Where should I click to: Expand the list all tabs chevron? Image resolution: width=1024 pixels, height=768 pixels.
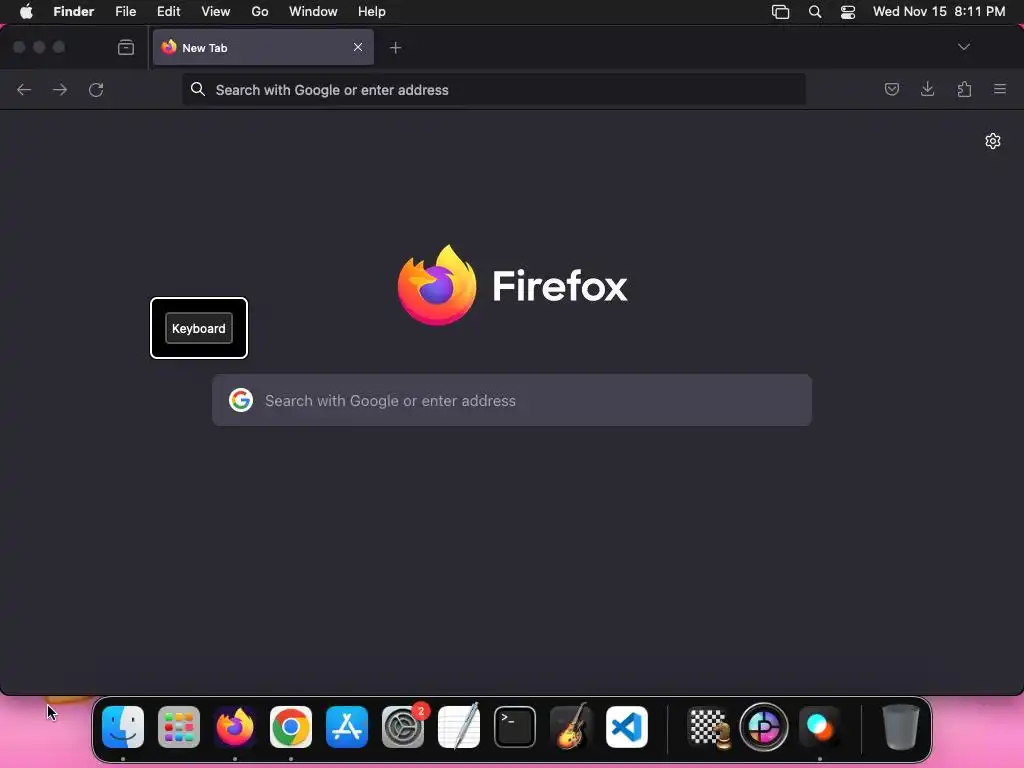click(x=964, y=47)
